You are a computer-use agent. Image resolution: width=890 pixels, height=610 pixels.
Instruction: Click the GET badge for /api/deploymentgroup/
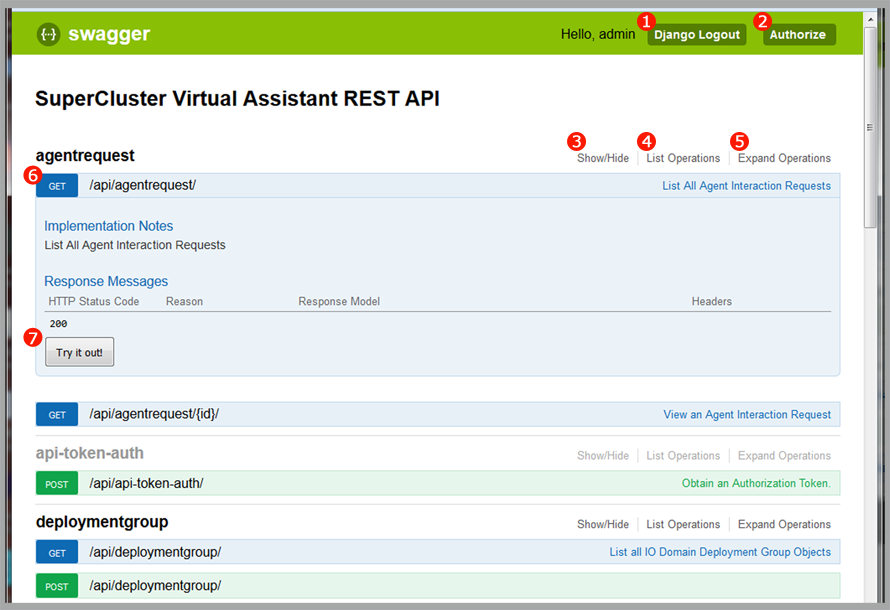coord(56,552)
